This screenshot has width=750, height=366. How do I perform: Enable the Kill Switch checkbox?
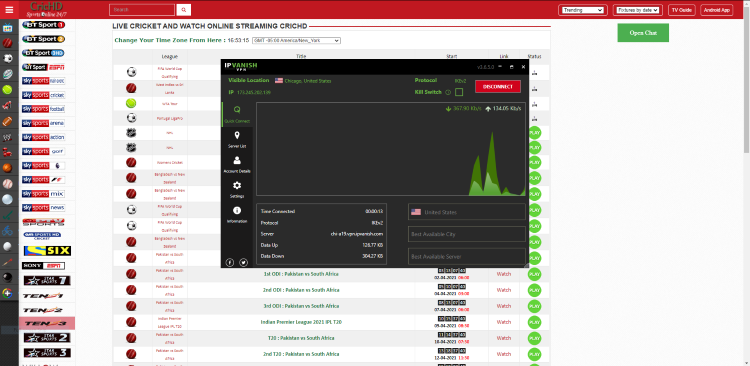[x=459, y=92]
